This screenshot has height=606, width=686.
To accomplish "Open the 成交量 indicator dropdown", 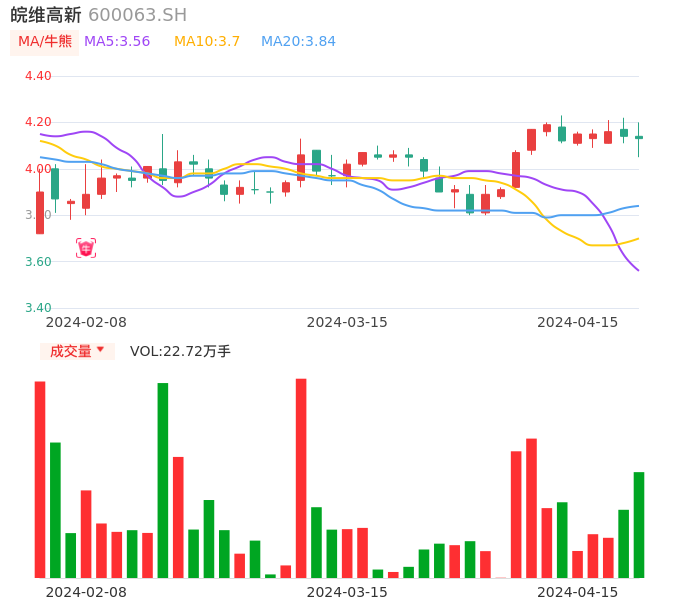I will [77, 351].
